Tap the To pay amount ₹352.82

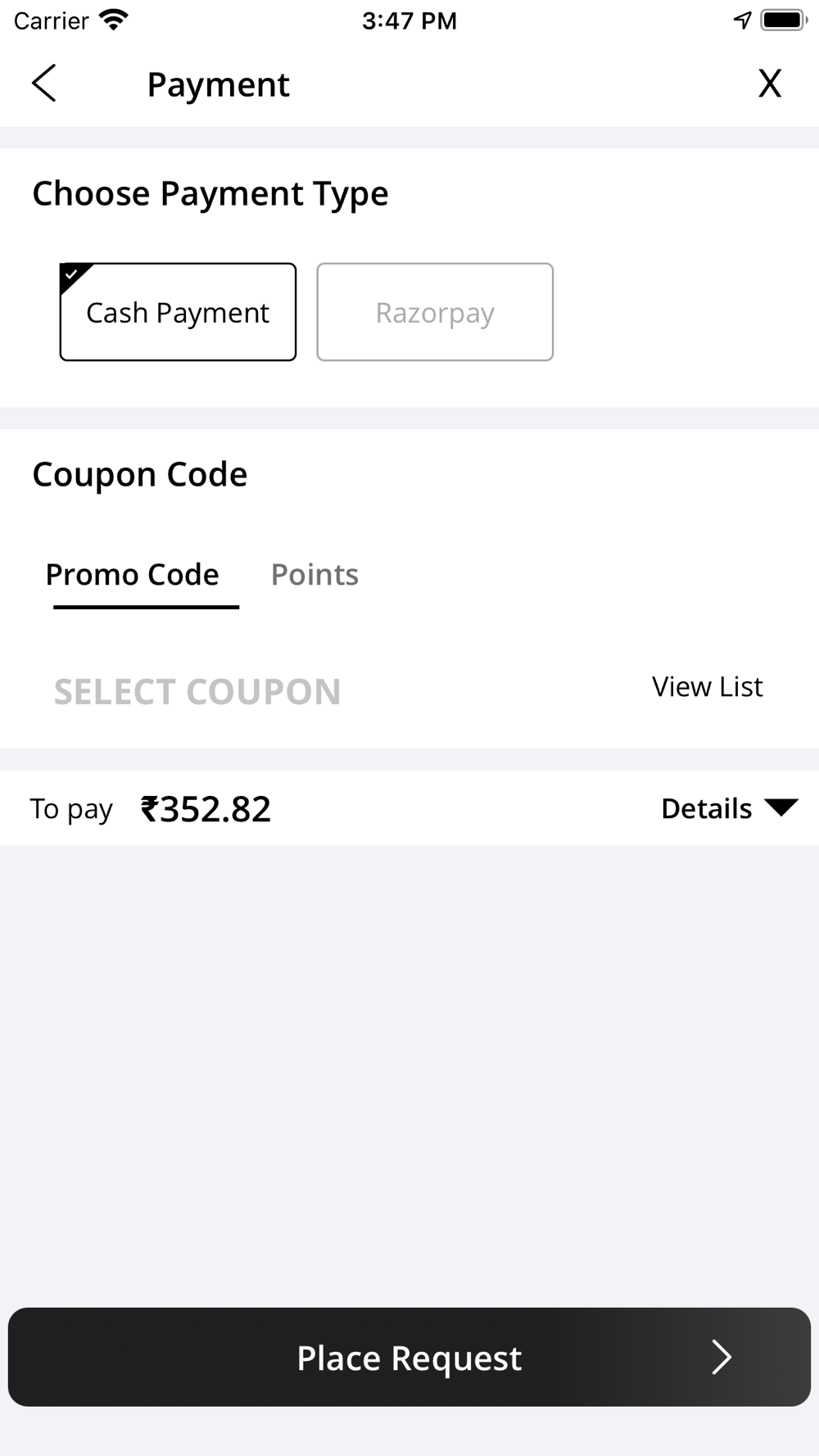(206, 809)
